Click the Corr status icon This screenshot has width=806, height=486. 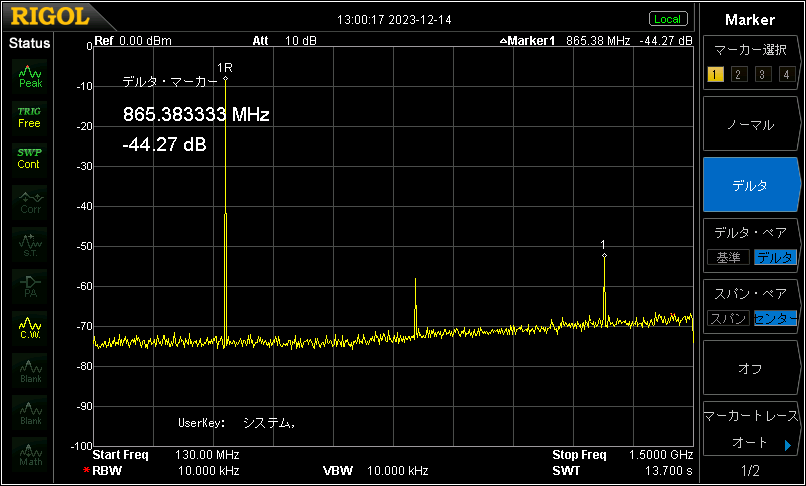[x=30, y=203]
